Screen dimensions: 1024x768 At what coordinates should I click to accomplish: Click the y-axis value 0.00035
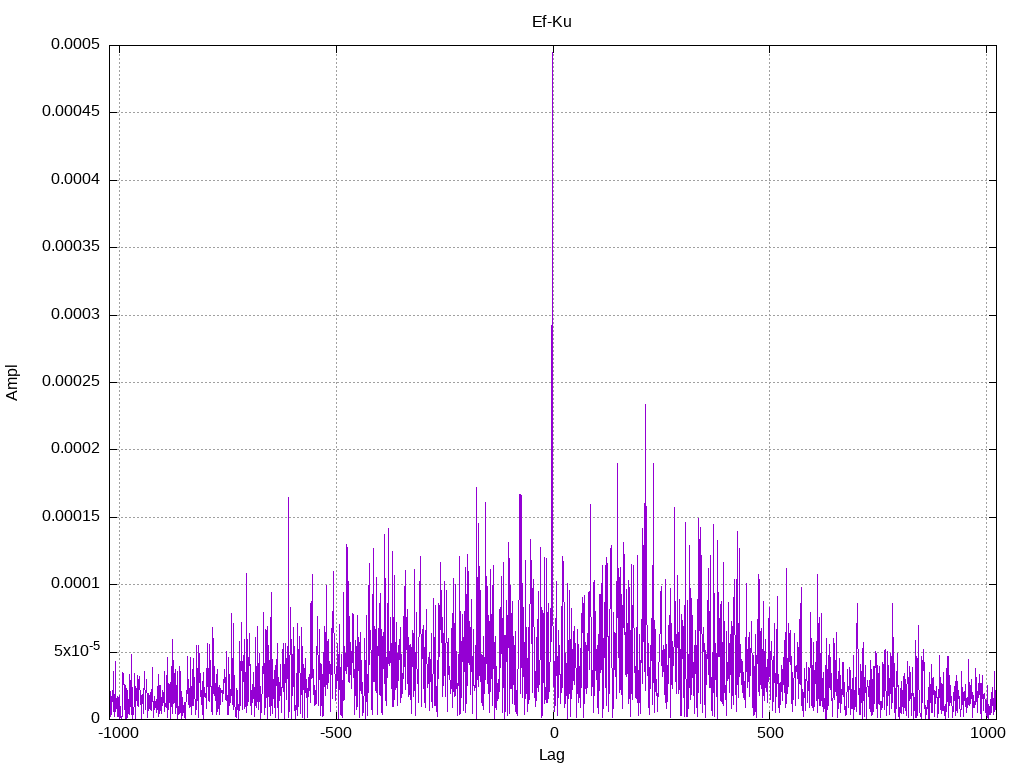71,246
